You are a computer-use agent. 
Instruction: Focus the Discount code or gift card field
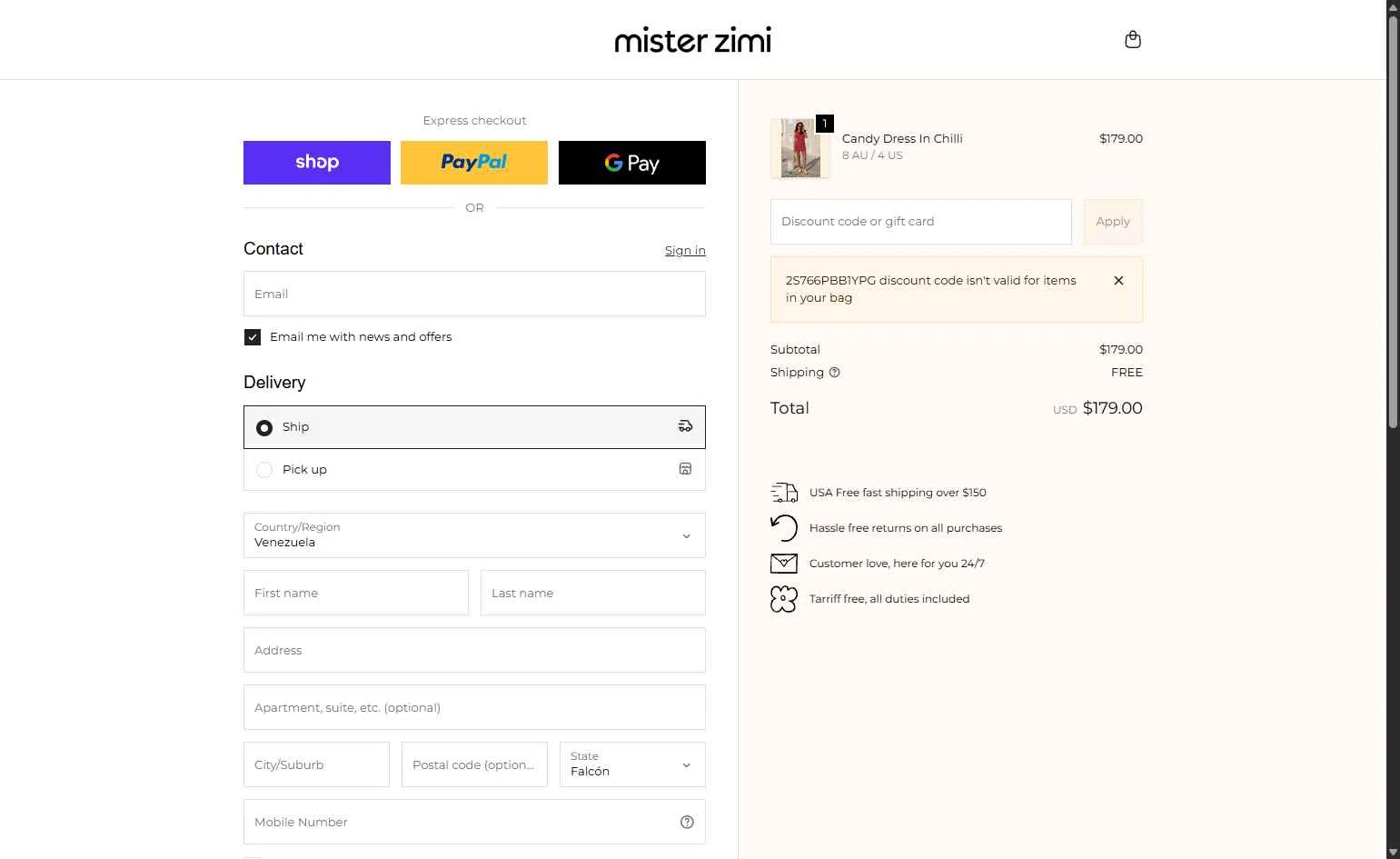[921, 222]
